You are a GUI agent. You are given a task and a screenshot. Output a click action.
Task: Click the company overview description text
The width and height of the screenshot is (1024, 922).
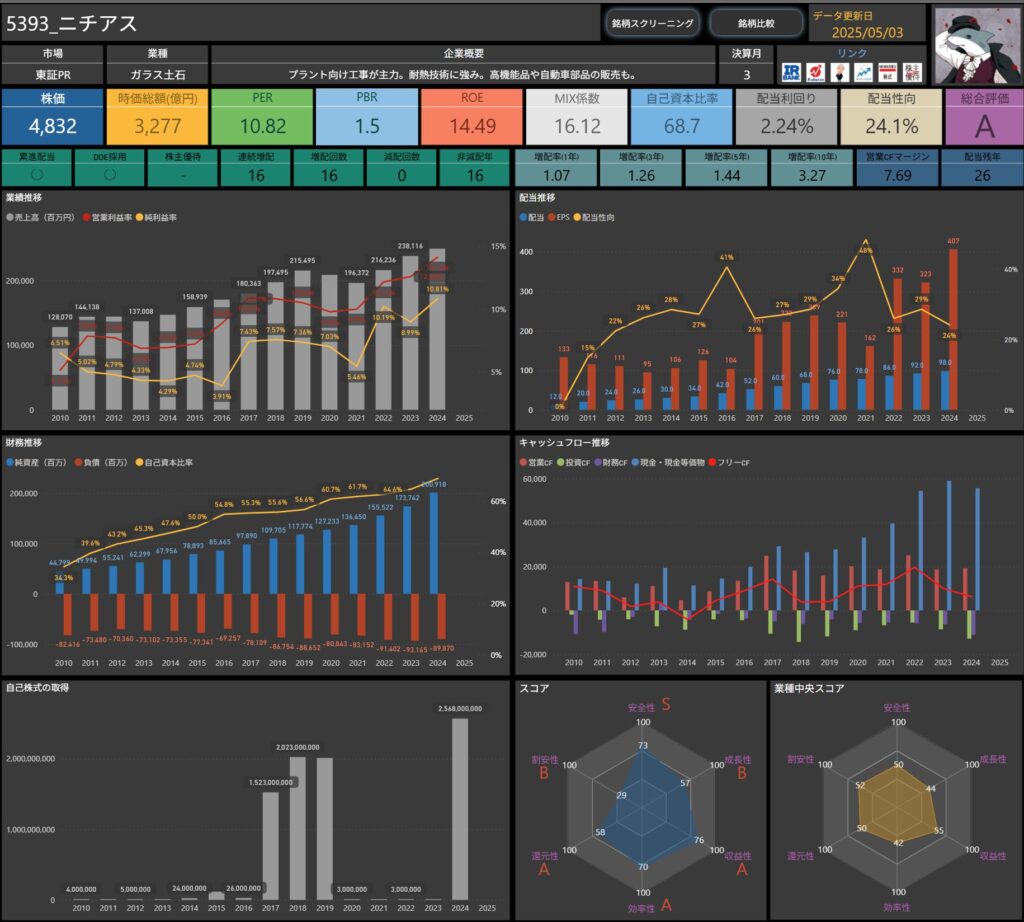pyautogui.click(x=462, y=74)
